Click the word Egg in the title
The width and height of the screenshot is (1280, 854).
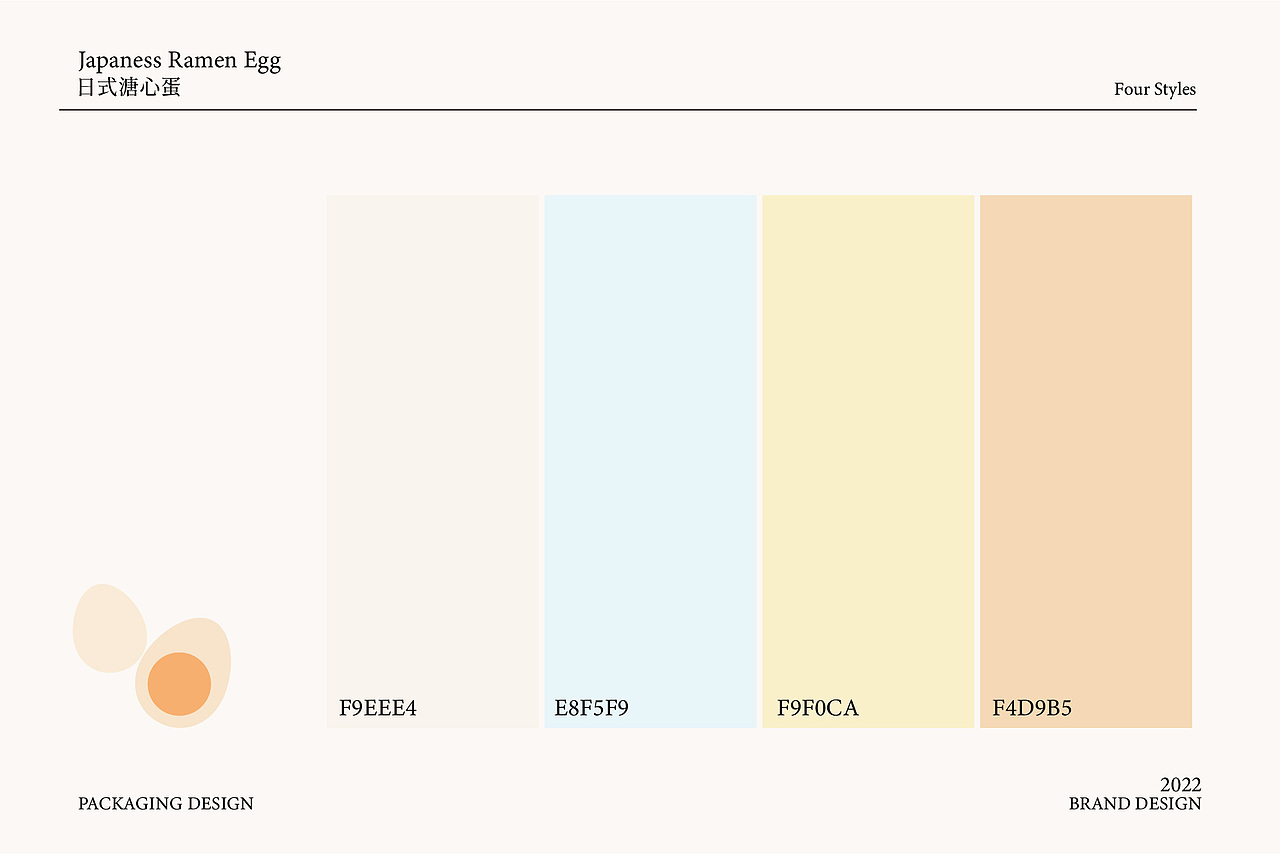click(x=263, y=62)
